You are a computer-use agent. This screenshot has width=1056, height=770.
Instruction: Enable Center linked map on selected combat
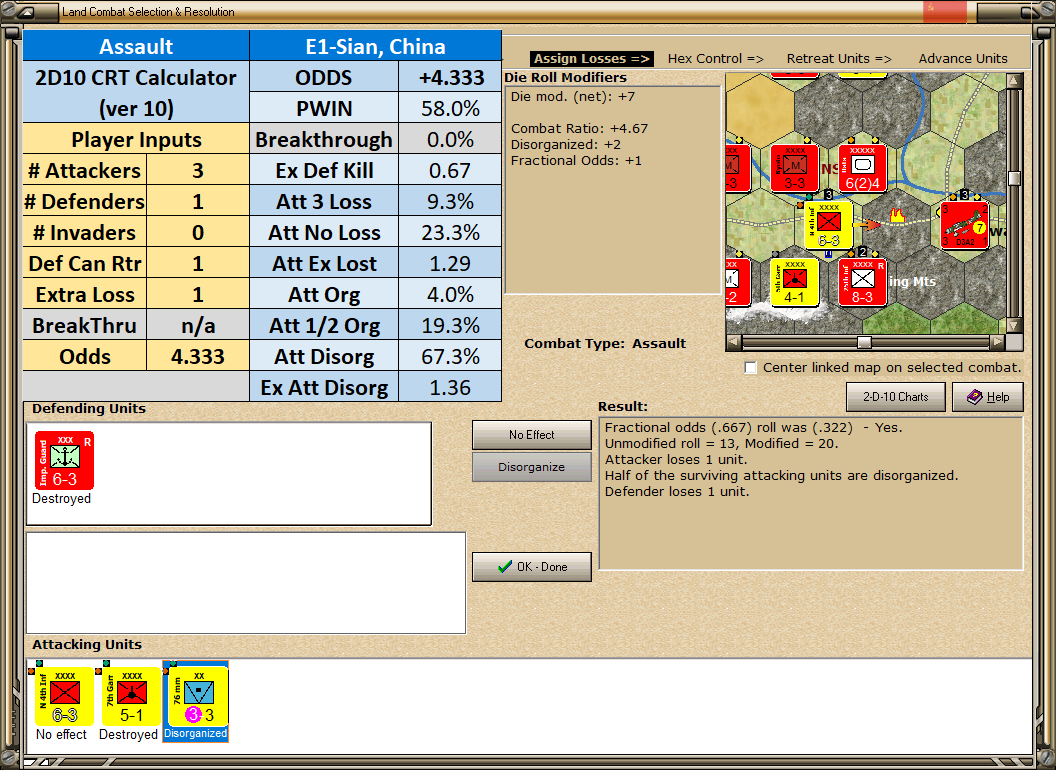coord(751,368)
